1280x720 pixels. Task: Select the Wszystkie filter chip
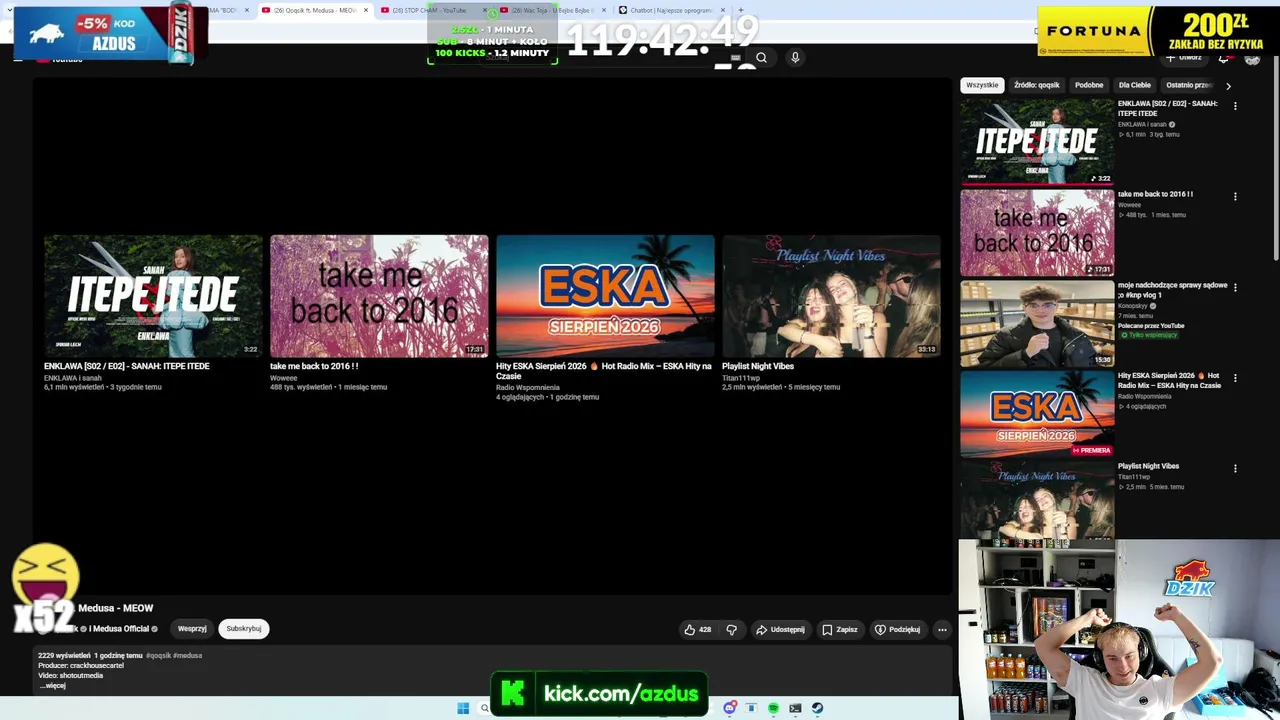point(982,85)
